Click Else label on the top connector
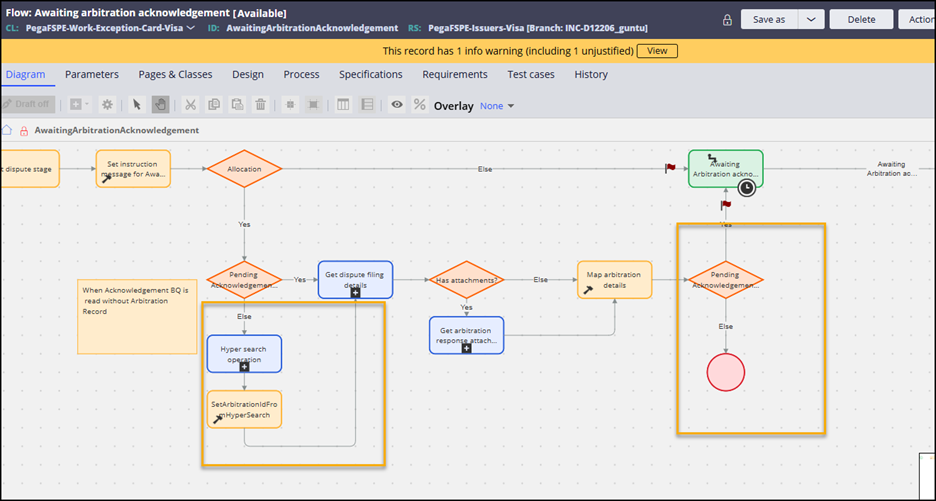Image resolution: width=936 pixels, height=501 pixels. [x=485, y=169]
